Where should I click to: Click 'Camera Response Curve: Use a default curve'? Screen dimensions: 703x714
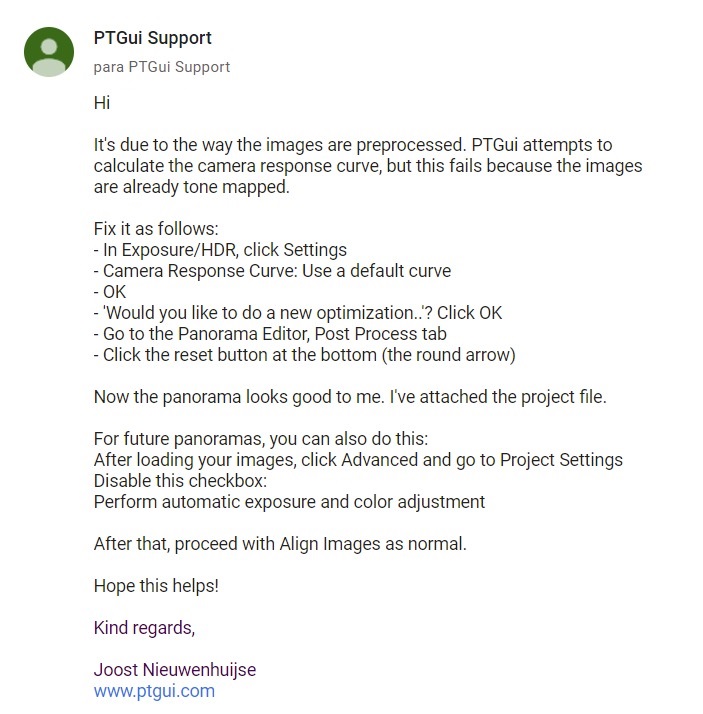click(272, 271)
